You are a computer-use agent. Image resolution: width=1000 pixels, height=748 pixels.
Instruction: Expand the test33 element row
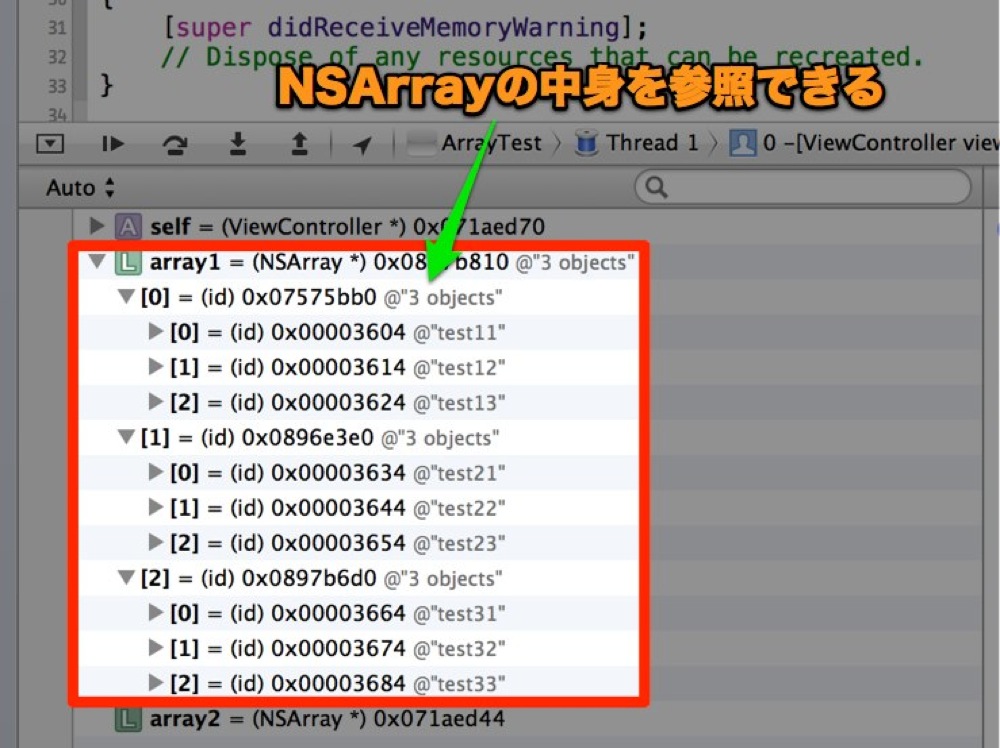coord(156,682)
